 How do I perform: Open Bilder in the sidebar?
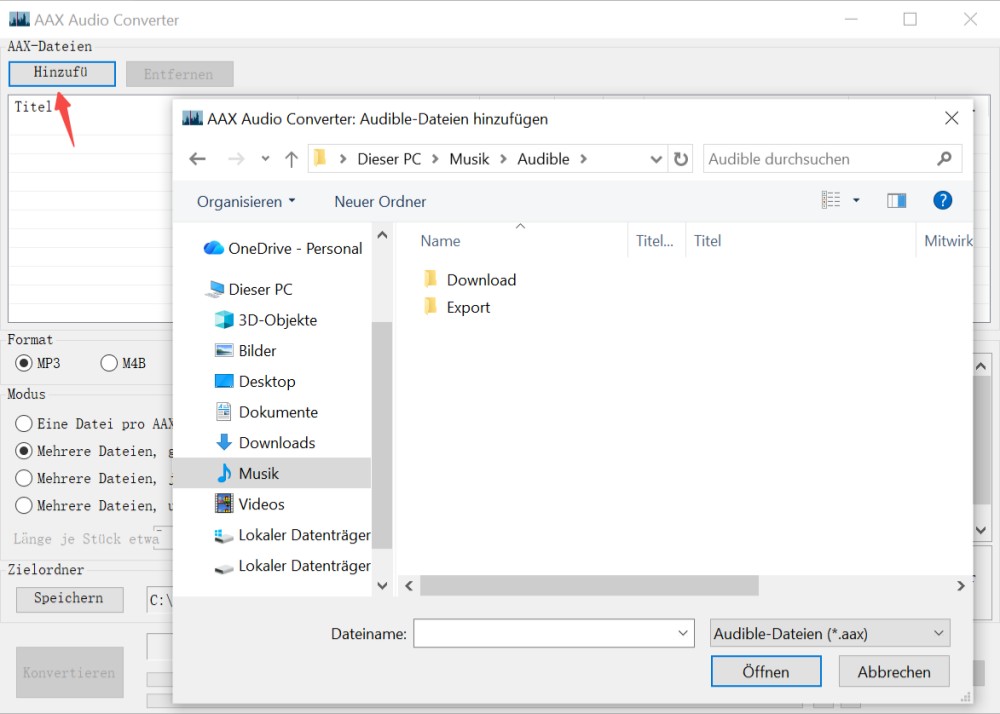click(x=246, y=351)
